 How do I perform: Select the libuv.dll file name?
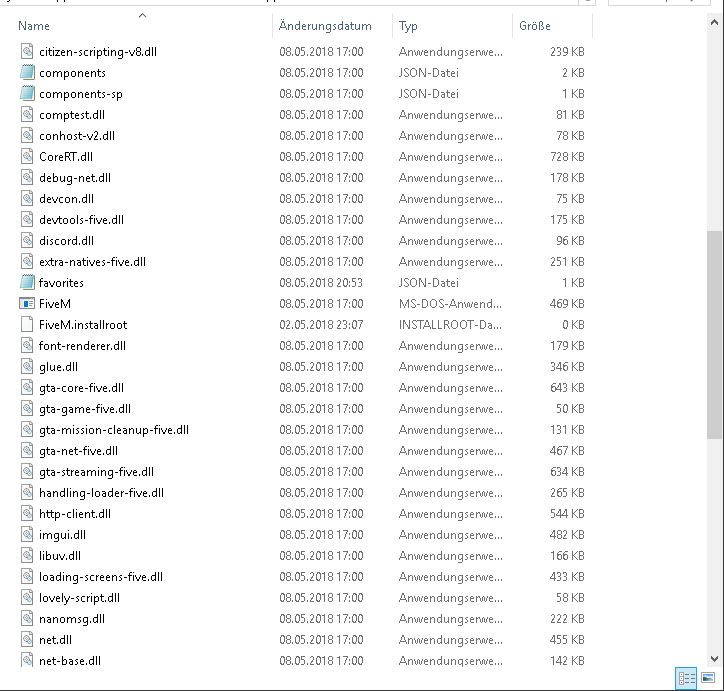click(x=60, y=556)
